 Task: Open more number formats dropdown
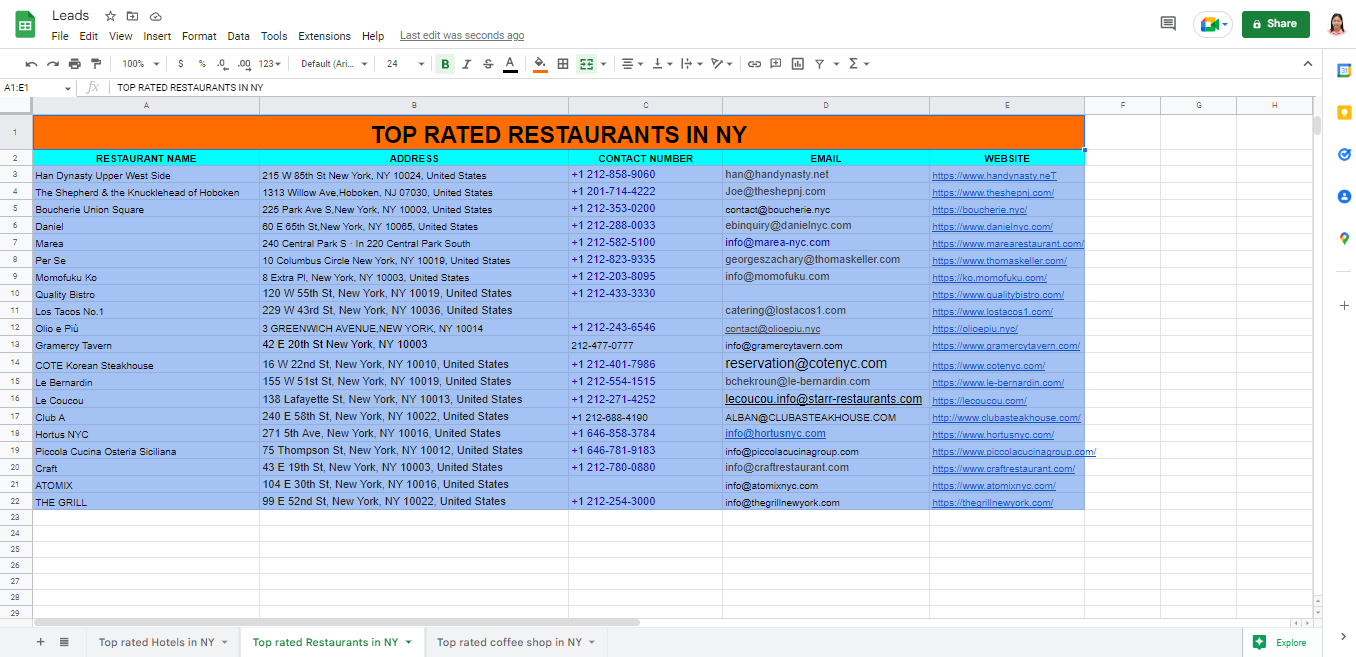coord(270,64)
